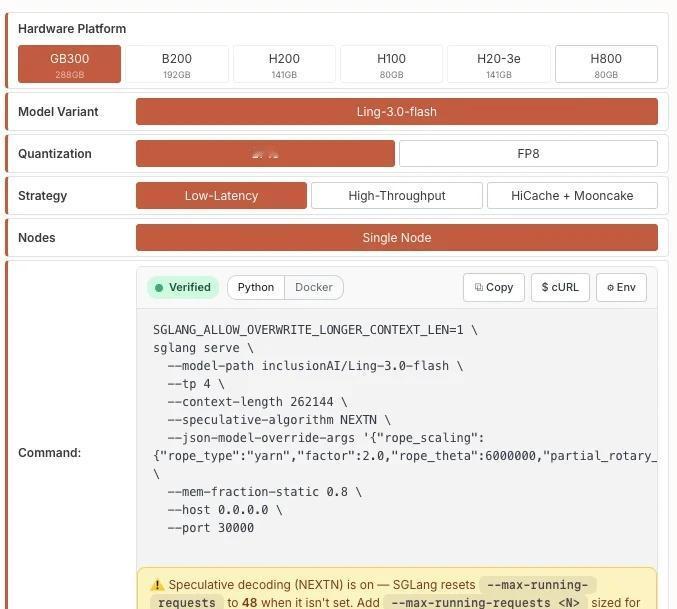The width and height of the screenshot is (677, 609).
Task: Select the Single Node option
Action: pos(397,237)
